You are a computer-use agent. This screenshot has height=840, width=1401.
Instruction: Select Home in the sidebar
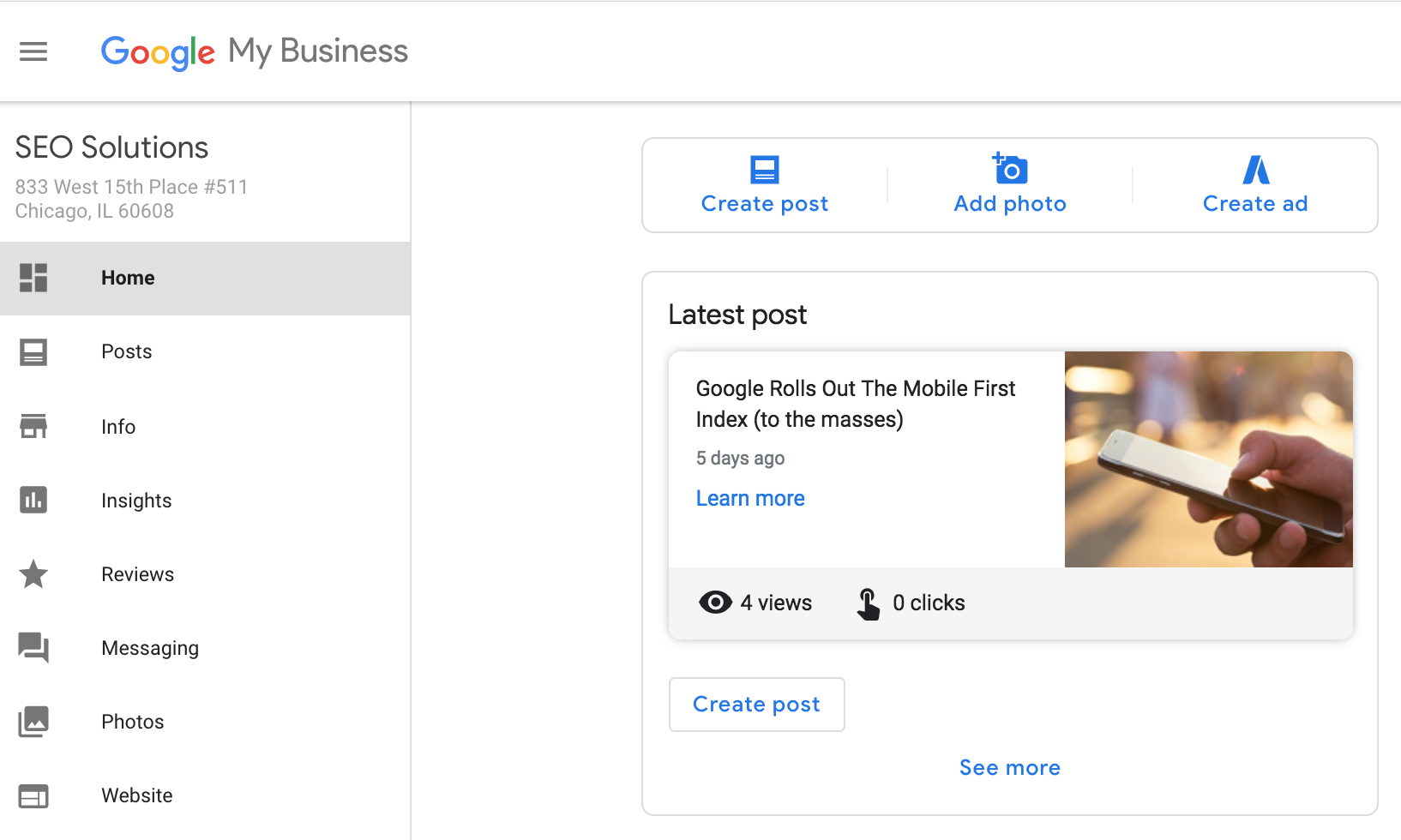(x=205, y=278)
